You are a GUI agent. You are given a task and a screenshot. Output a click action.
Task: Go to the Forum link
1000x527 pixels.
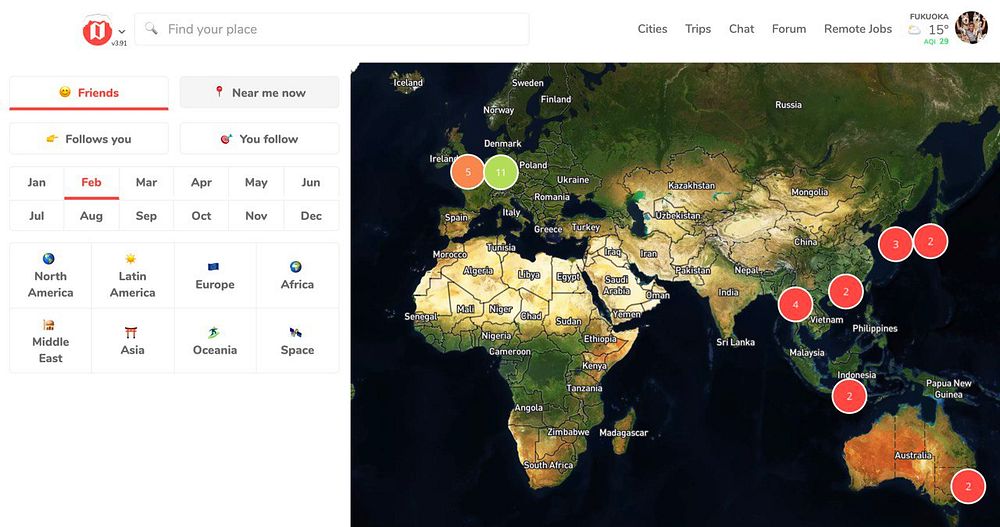click(788, 29)
